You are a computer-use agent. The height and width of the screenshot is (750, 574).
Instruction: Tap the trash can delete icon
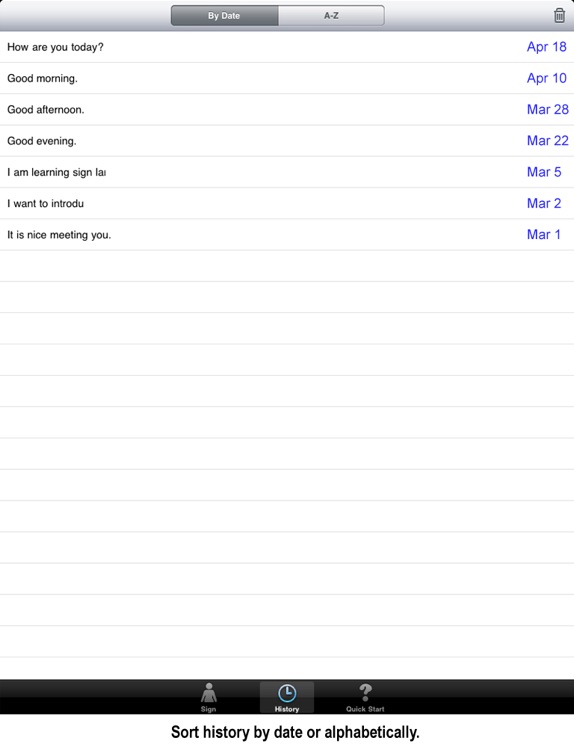(559, 15)
